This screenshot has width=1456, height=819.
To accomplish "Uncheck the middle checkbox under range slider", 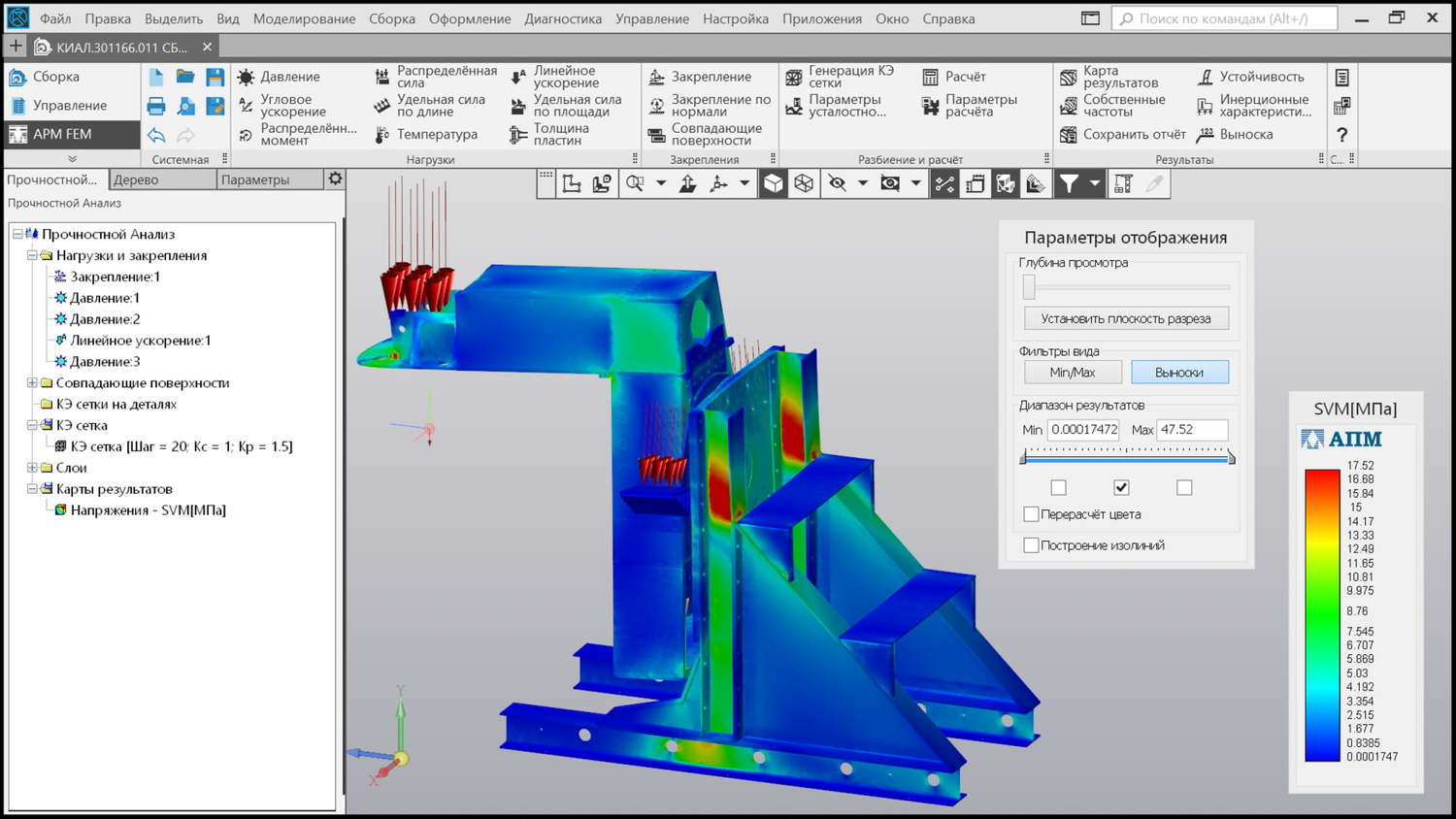I will tap(1121, 487).
